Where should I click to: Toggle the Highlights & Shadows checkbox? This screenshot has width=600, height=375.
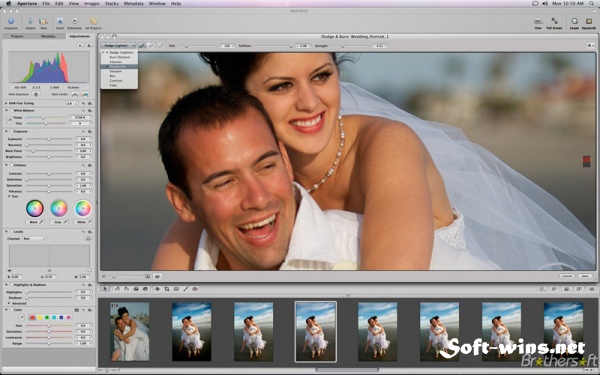[11, 285]
